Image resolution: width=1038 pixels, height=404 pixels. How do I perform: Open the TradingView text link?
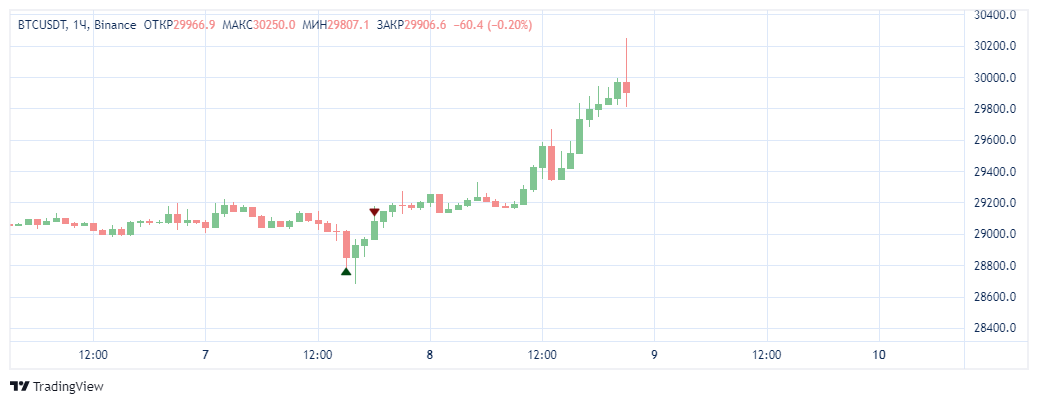click(68, 386)
